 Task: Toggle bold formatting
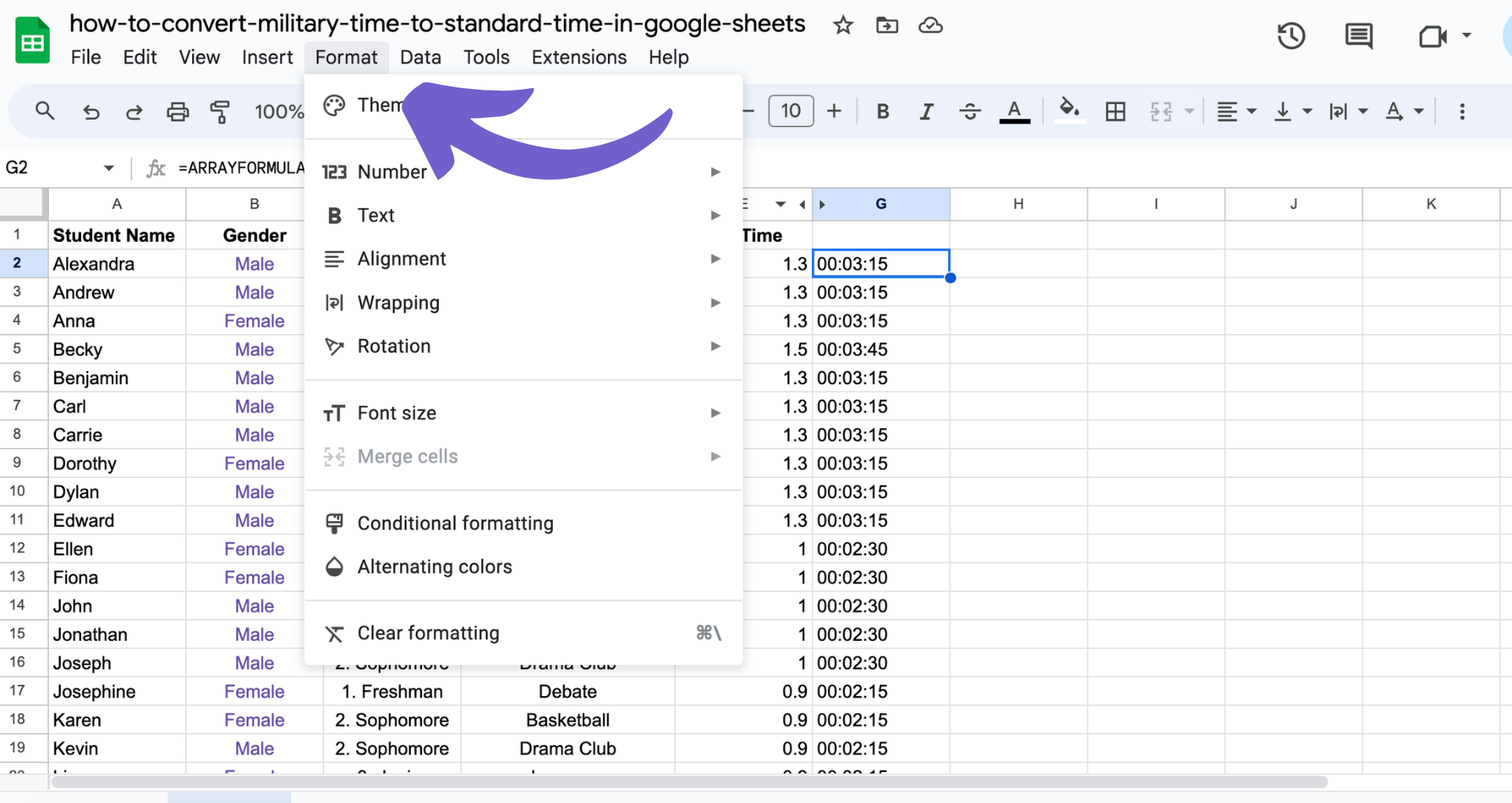882,111
